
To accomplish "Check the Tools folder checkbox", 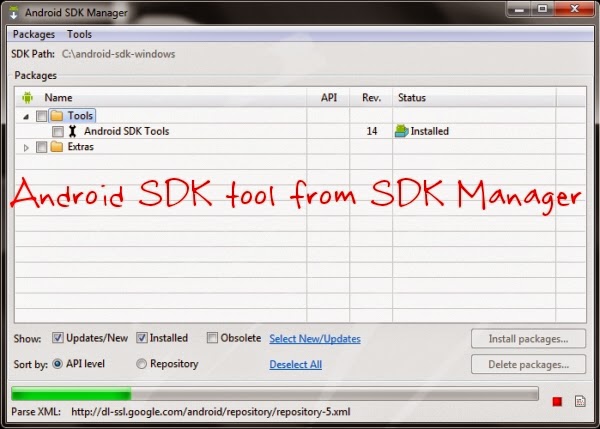I will tap(41, 116).
